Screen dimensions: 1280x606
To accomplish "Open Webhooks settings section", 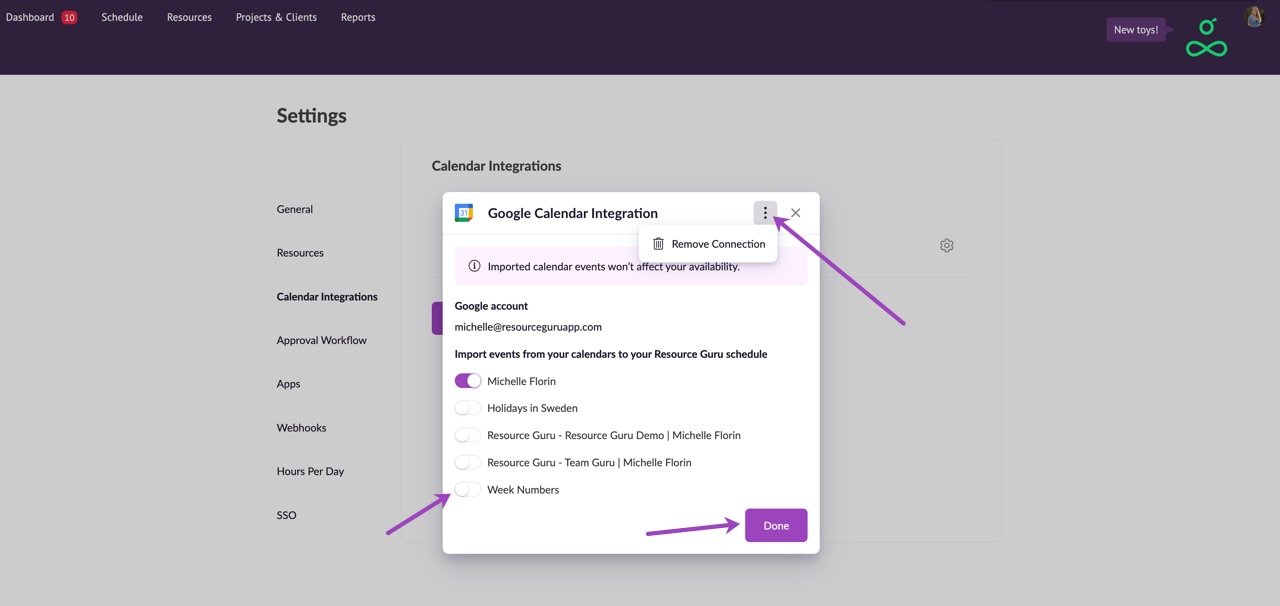I will (x=302, y=428).
